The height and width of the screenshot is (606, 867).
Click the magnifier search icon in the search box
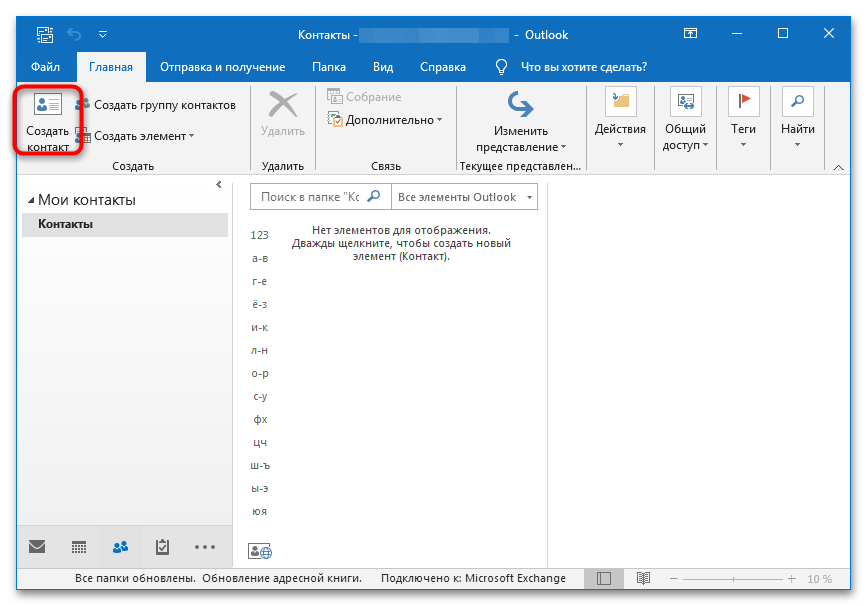374,196
